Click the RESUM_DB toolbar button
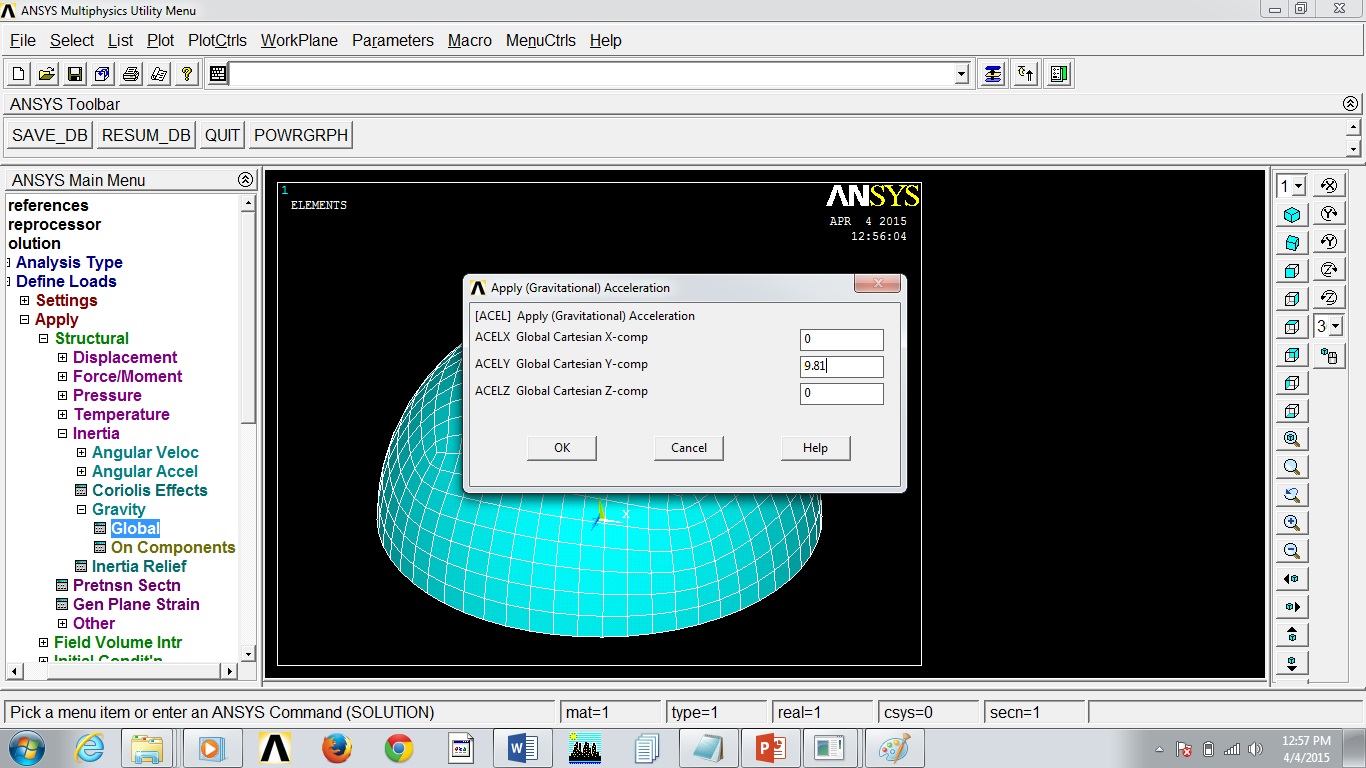The width and height of the screenshot is (1366, 768). coord(146,135)
